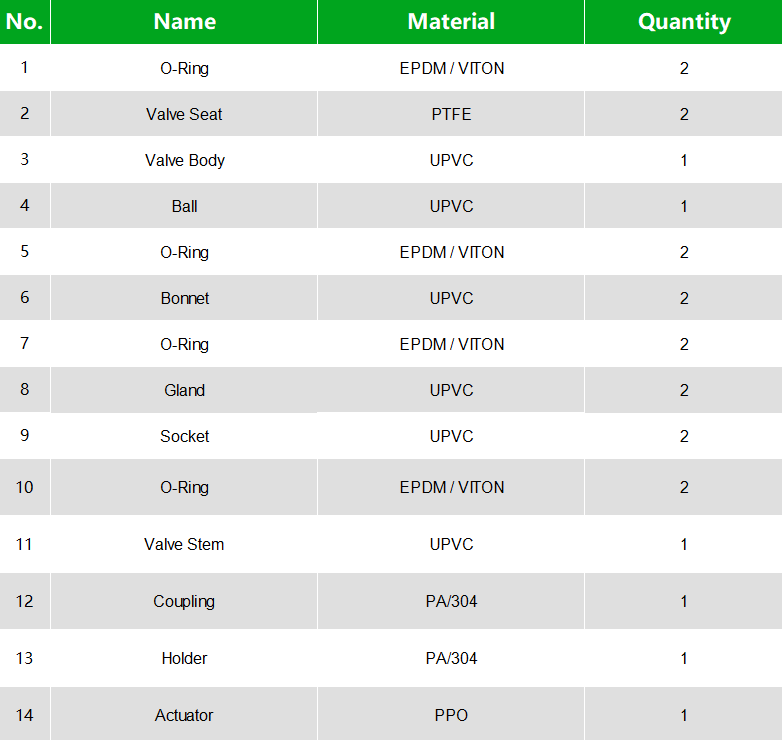782x740 pixels.
Task: Click the Socket name cell
Action: click(x=184, y=436)
